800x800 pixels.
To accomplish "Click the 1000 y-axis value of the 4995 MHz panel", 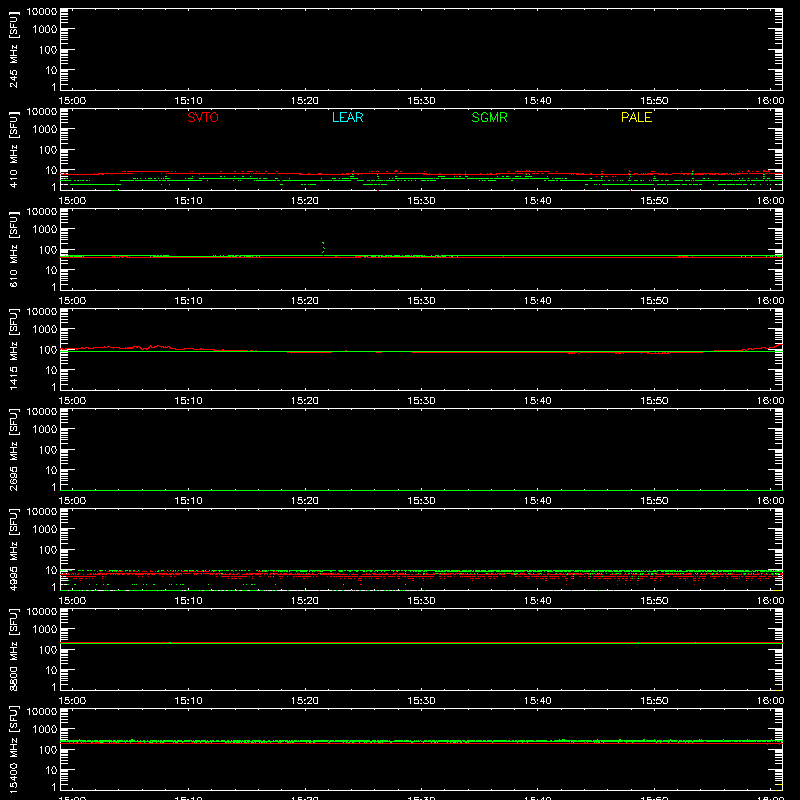I will pos(45,530).
